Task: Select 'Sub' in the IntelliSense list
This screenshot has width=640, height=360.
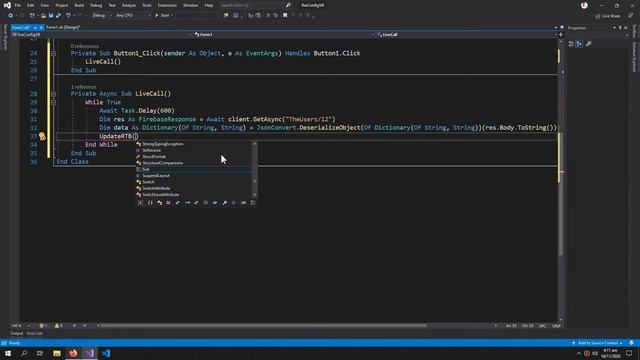Action: 193,169
